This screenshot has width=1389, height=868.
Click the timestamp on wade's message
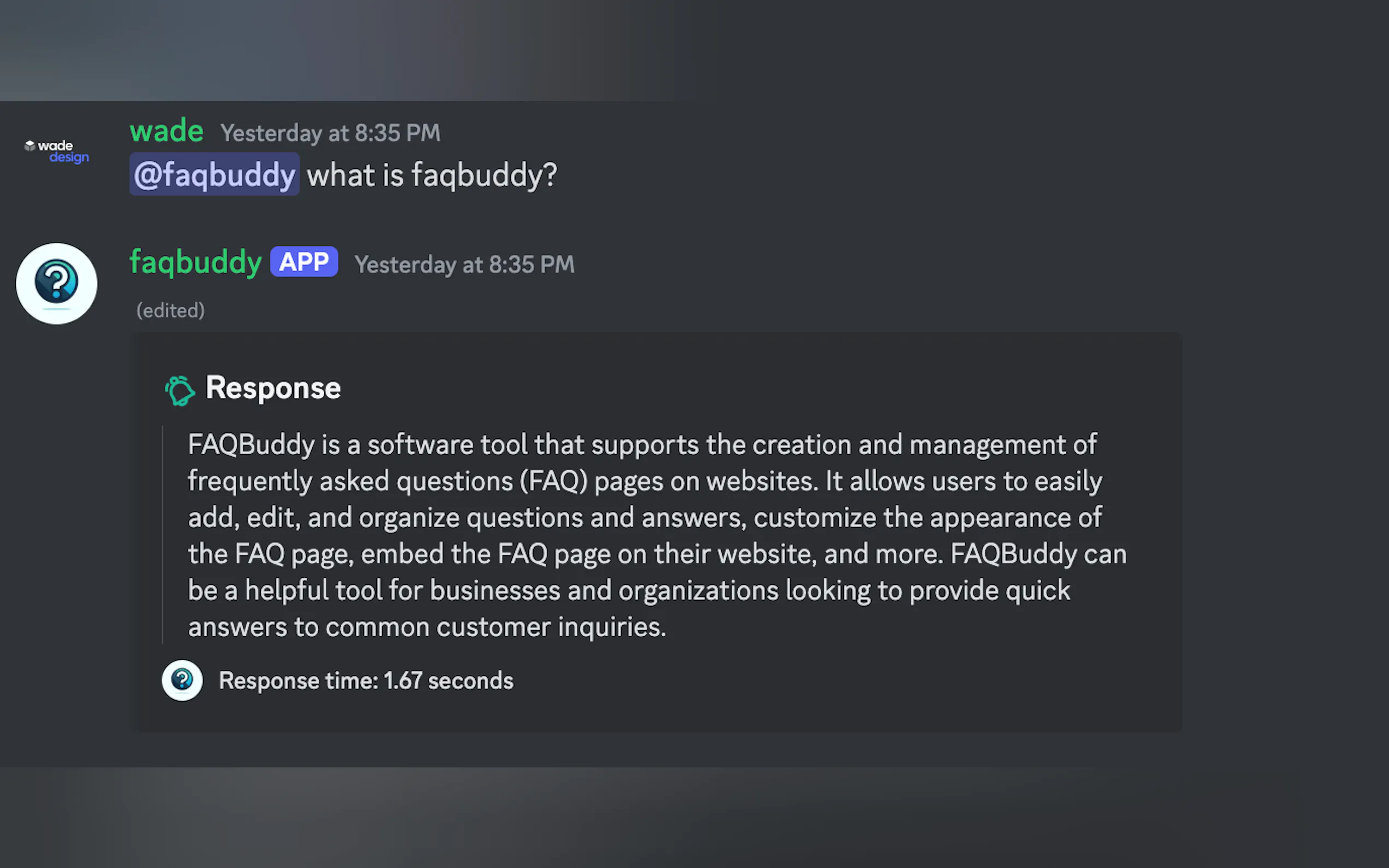coord(330,133)
